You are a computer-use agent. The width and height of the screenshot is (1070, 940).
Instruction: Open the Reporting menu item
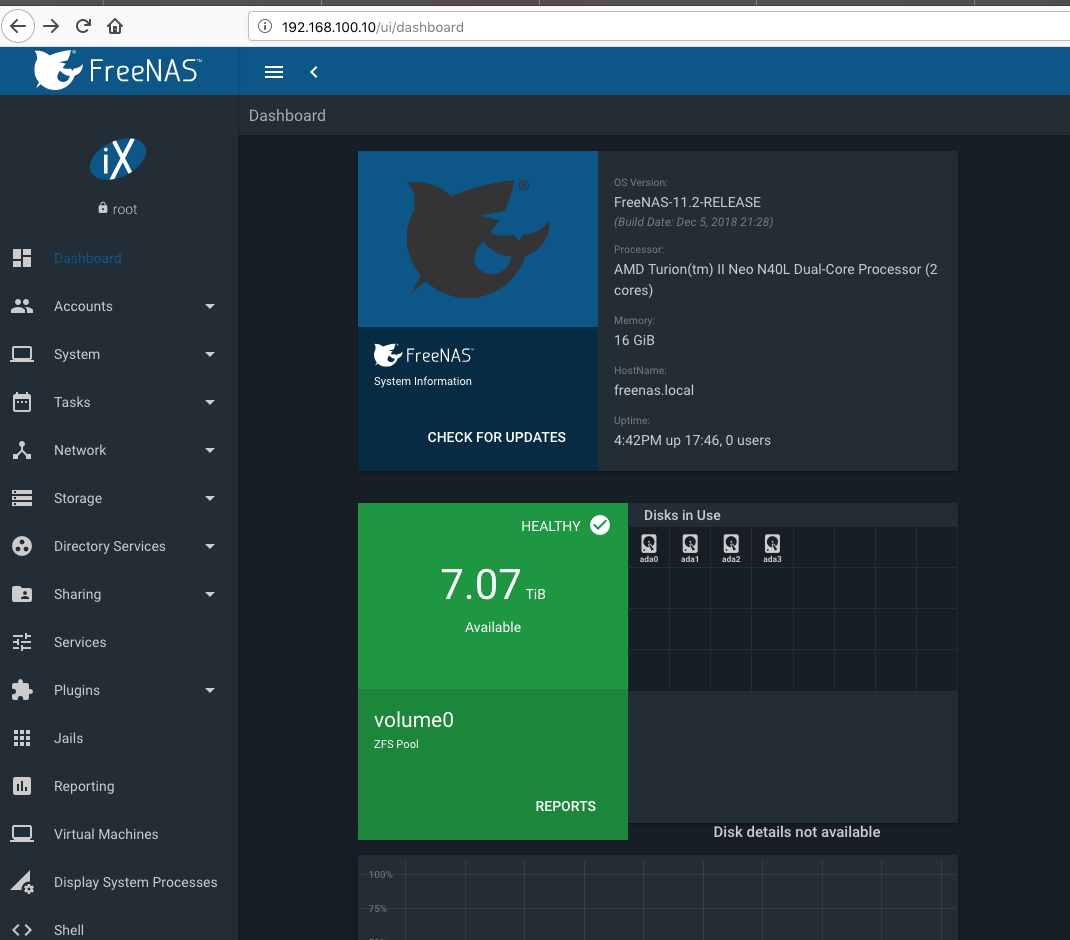84,786
